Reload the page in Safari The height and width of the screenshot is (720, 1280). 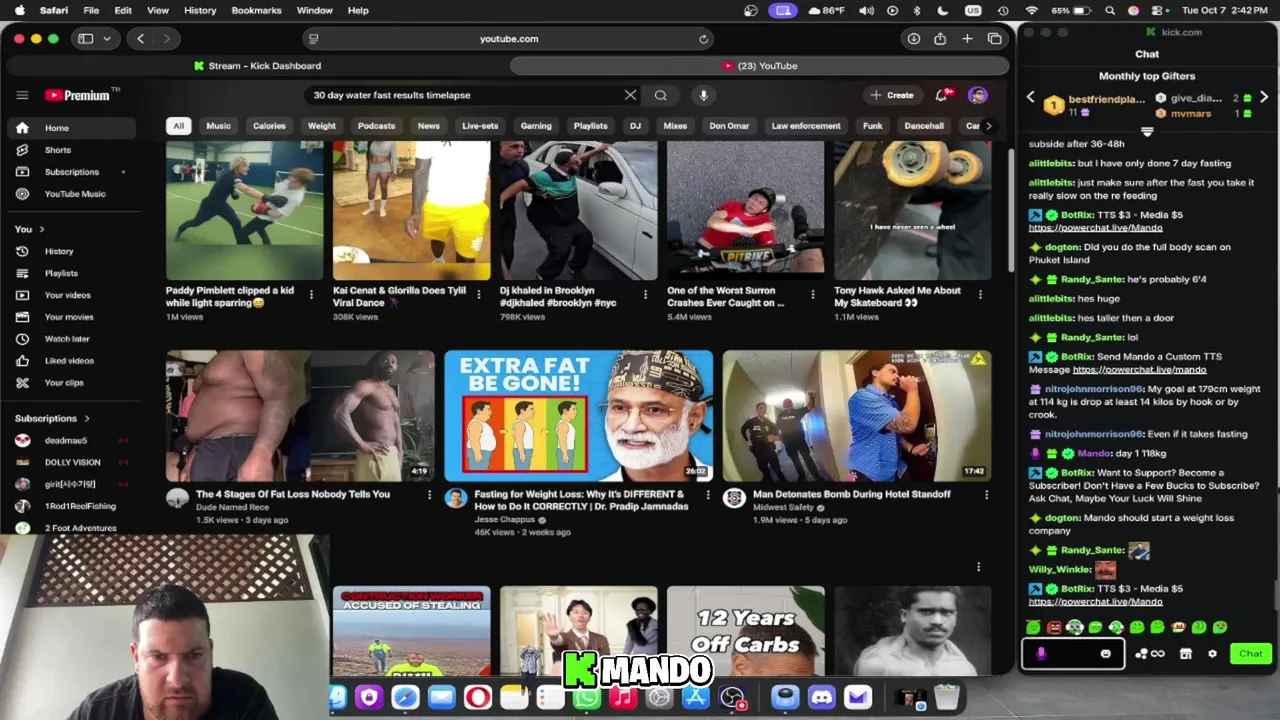(703, 39)
